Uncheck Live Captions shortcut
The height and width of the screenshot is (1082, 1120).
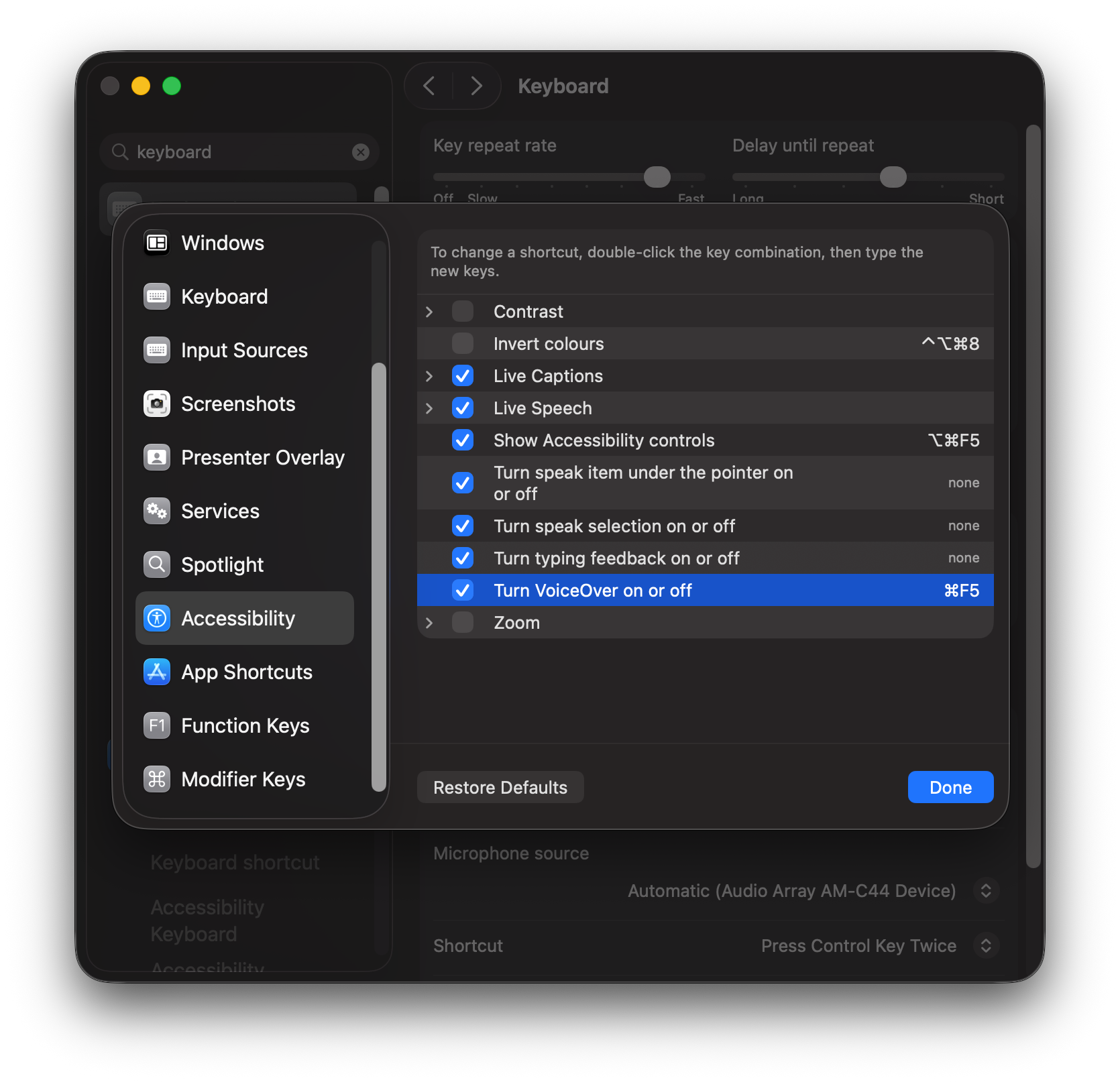pyautogui.click(x=463, y=375)
